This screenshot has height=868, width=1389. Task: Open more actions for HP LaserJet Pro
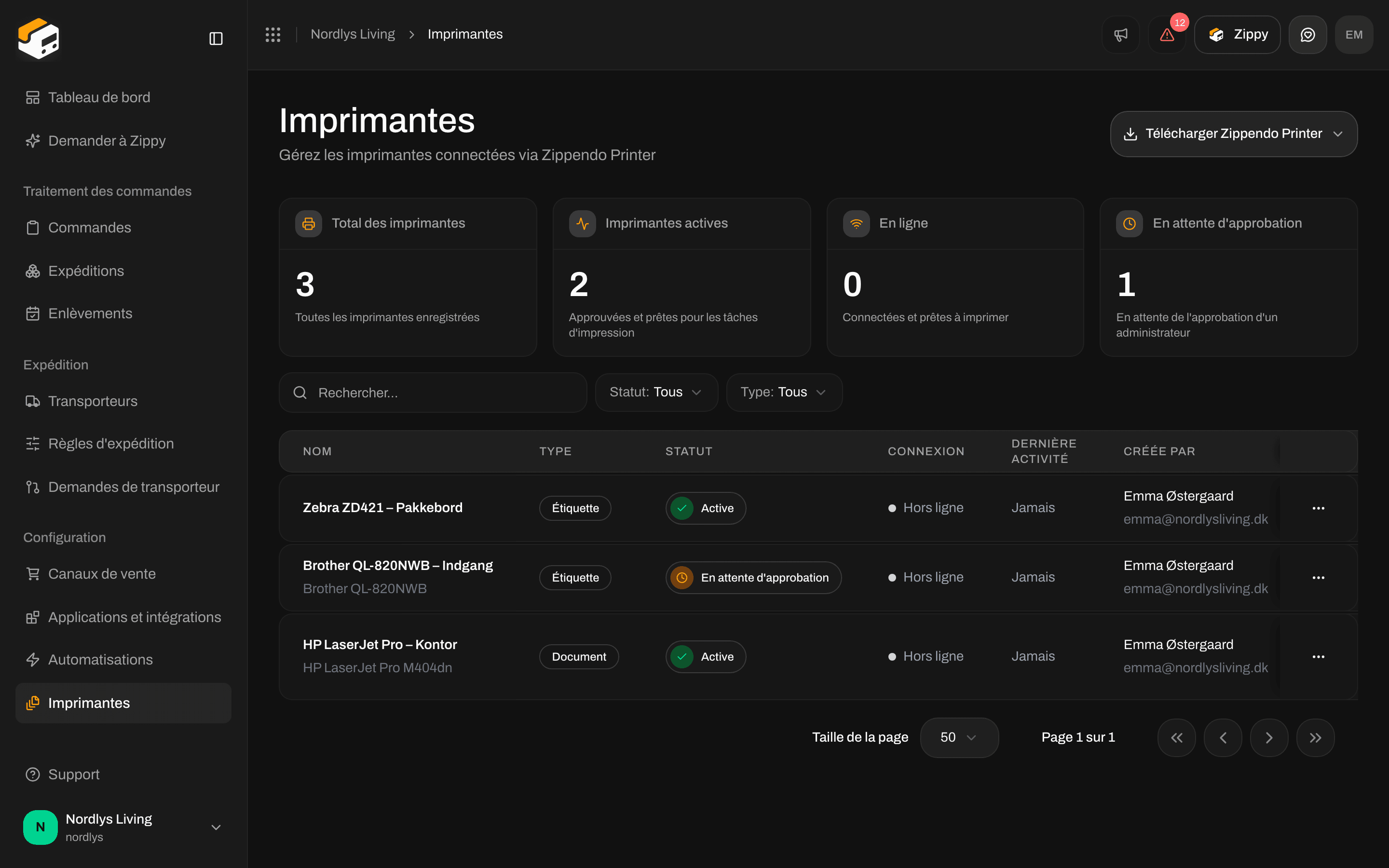(x=1319, y=657)
